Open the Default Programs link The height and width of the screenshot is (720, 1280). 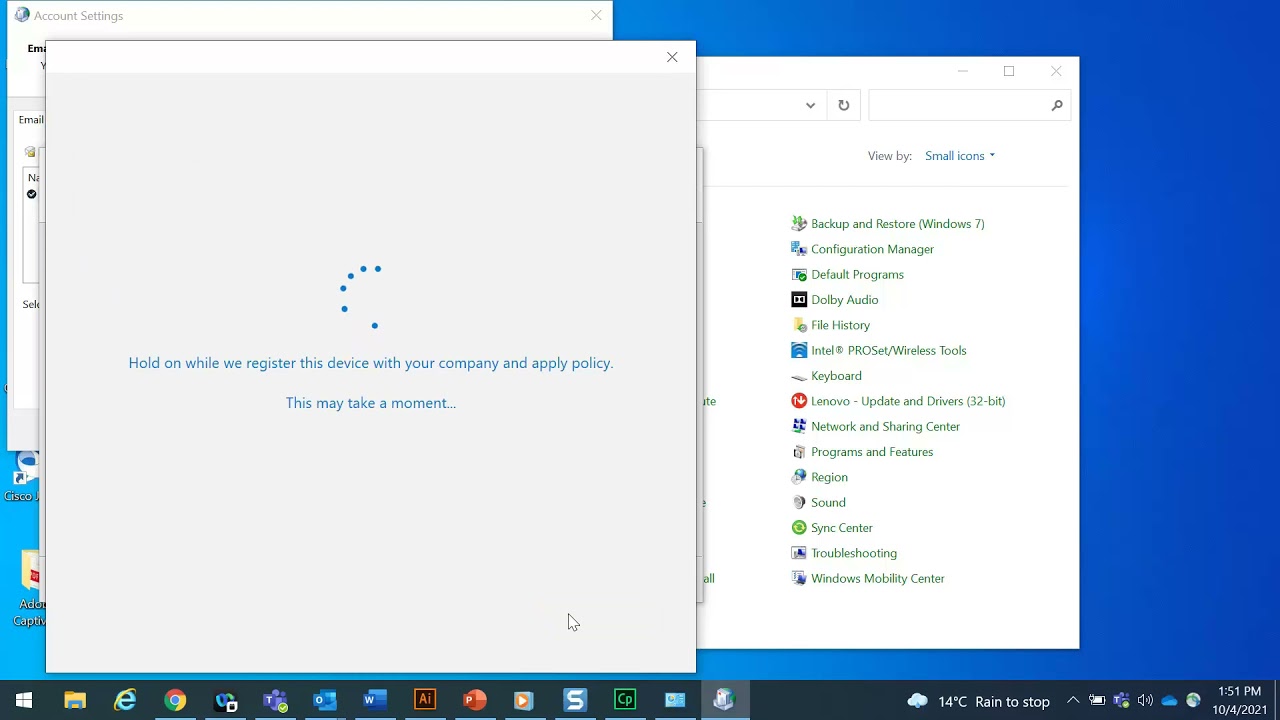click(857, 274)
